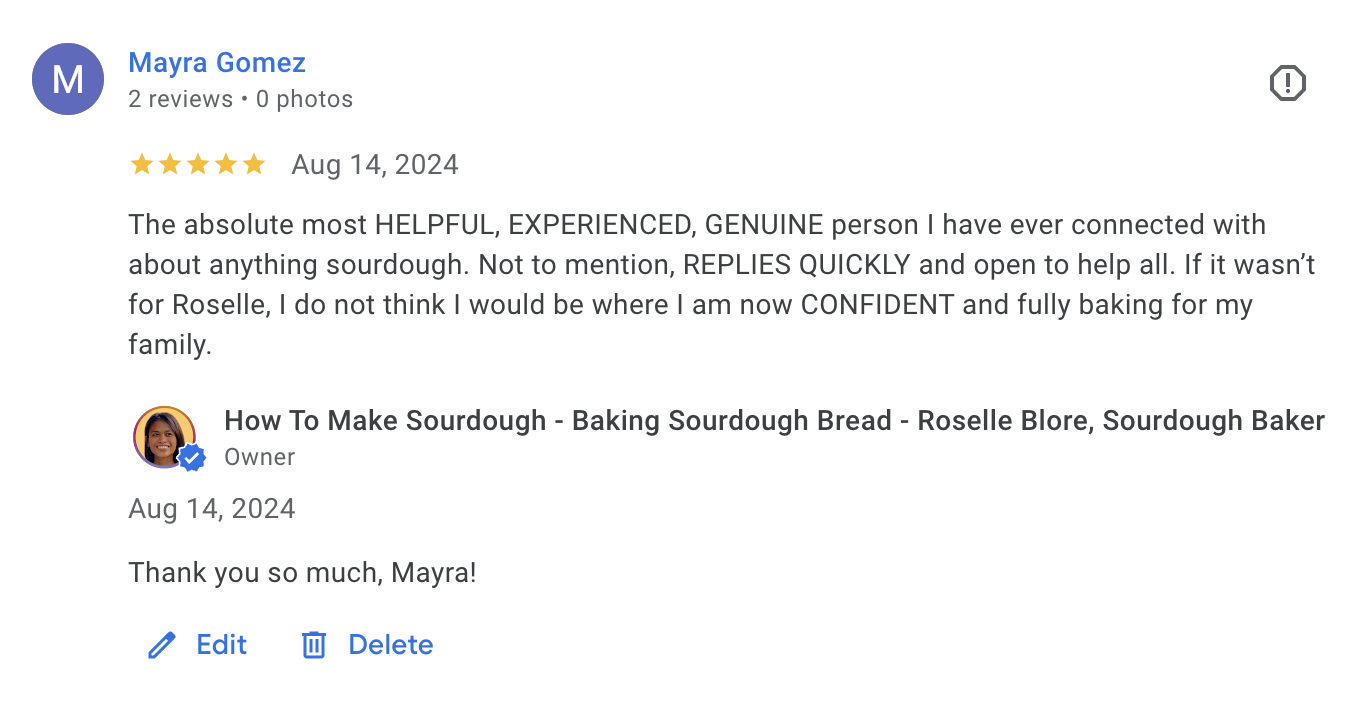Open Mayra Gomez's profile name link
Viewport: 1370px width, 704px height.
tap(217, 63)
